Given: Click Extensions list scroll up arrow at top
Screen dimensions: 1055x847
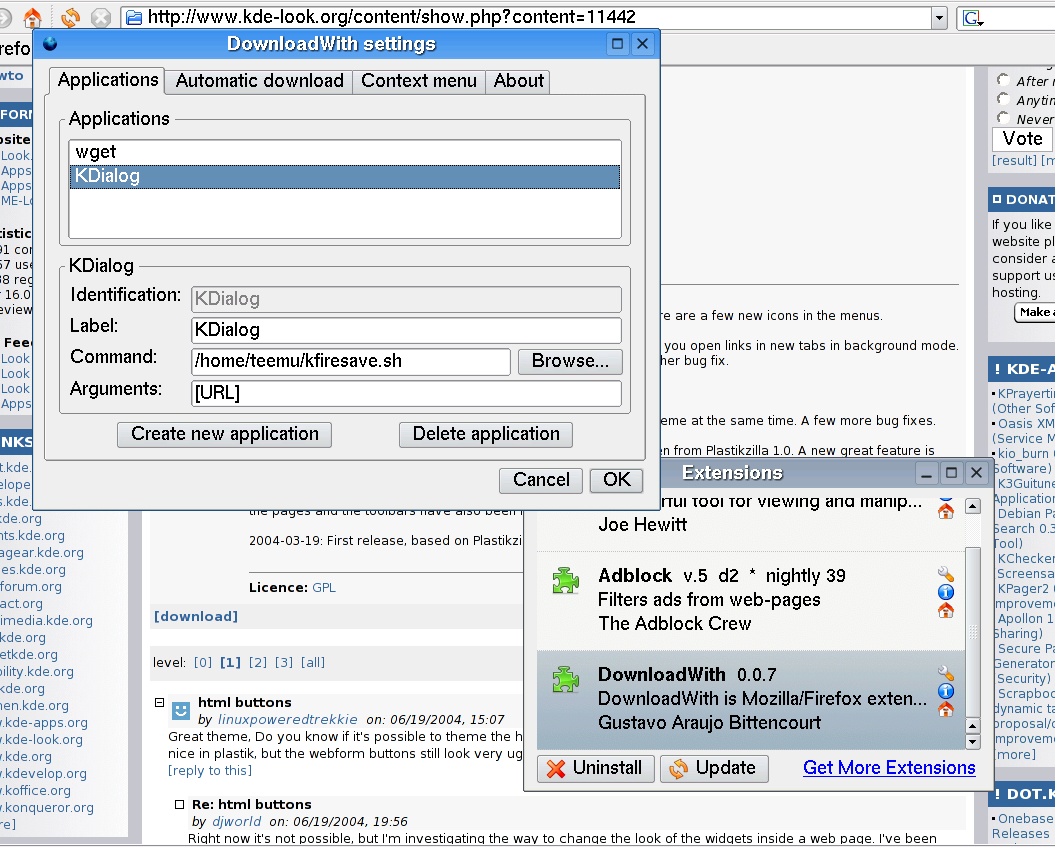Looking at the screenshot, I should pyautogui.click(x=973, y=506).
